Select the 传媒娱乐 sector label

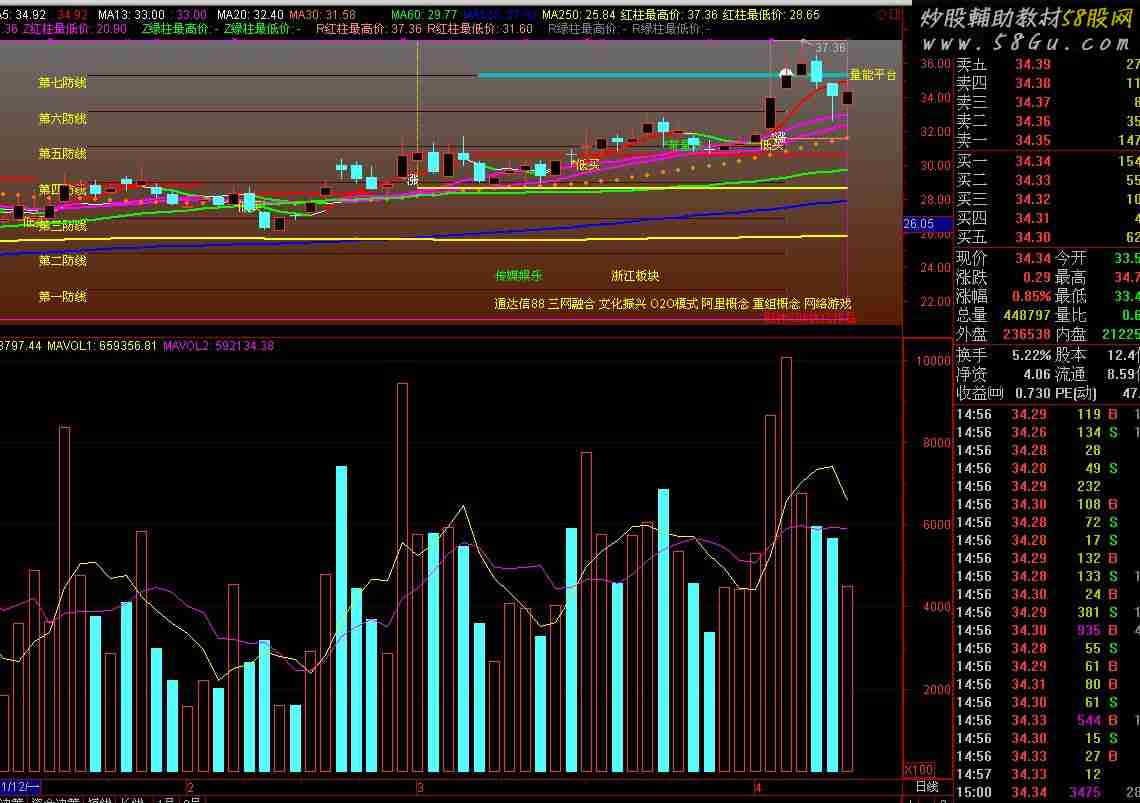click(519, 276)
